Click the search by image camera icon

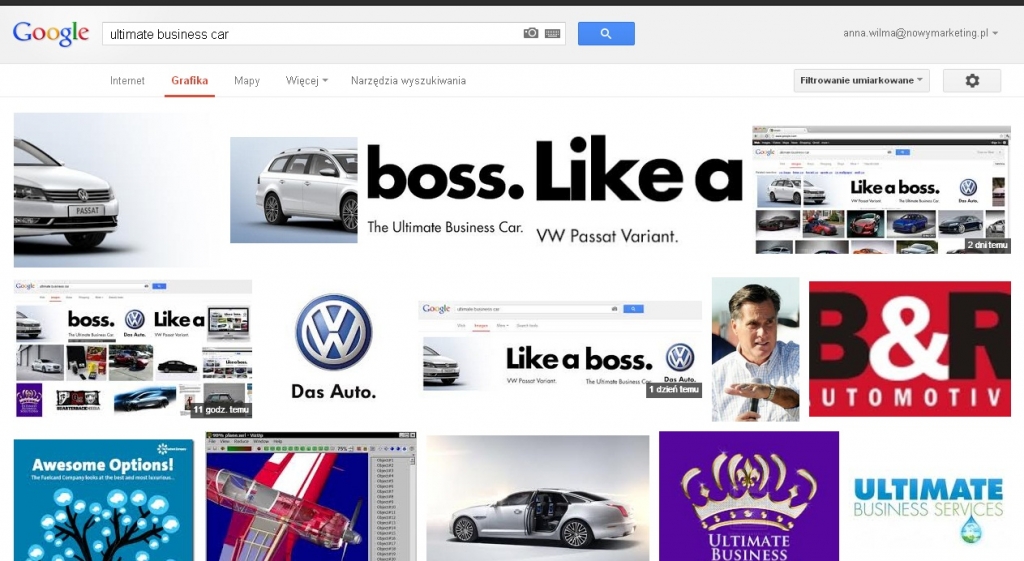[x=531, y=34]
